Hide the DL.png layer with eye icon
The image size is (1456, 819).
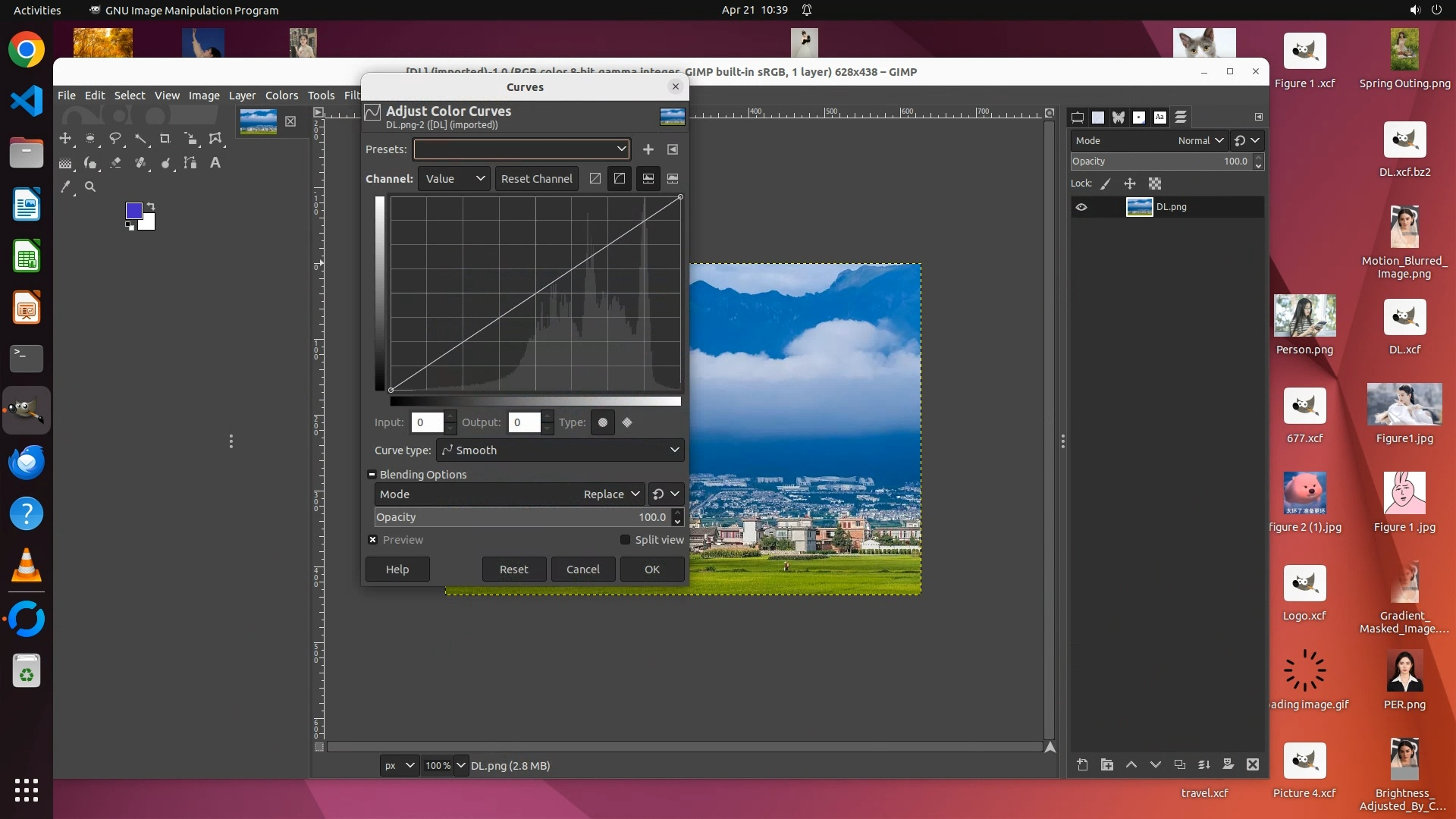click(1081, 207)
